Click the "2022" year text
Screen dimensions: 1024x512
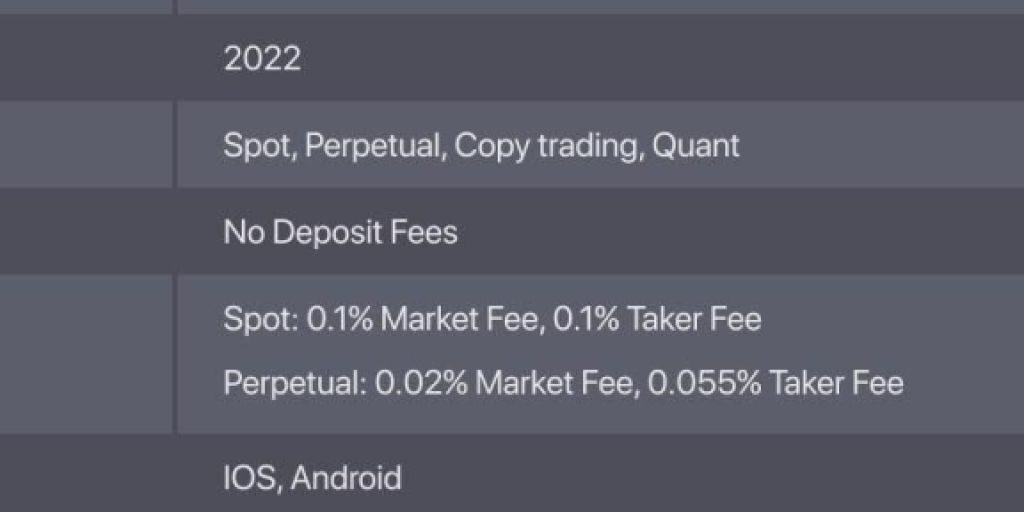click(x=262, y=58)
